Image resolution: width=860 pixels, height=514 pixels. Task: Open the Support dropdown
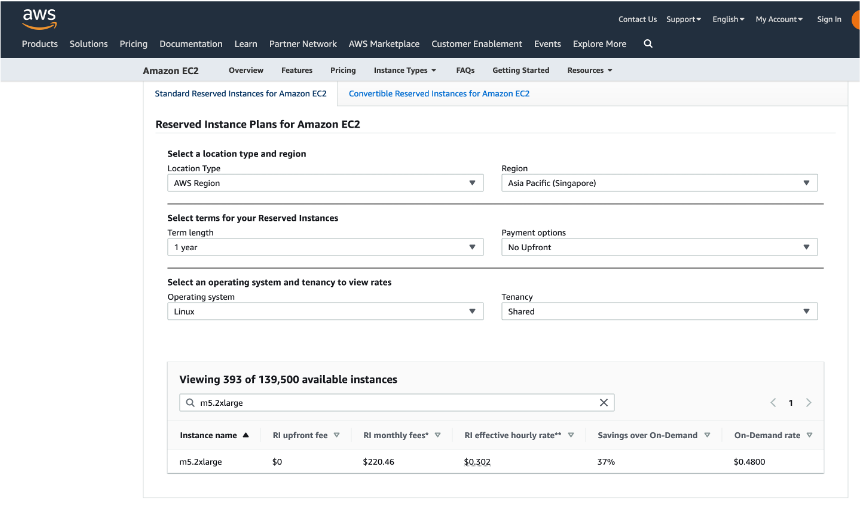click(683, 19)
